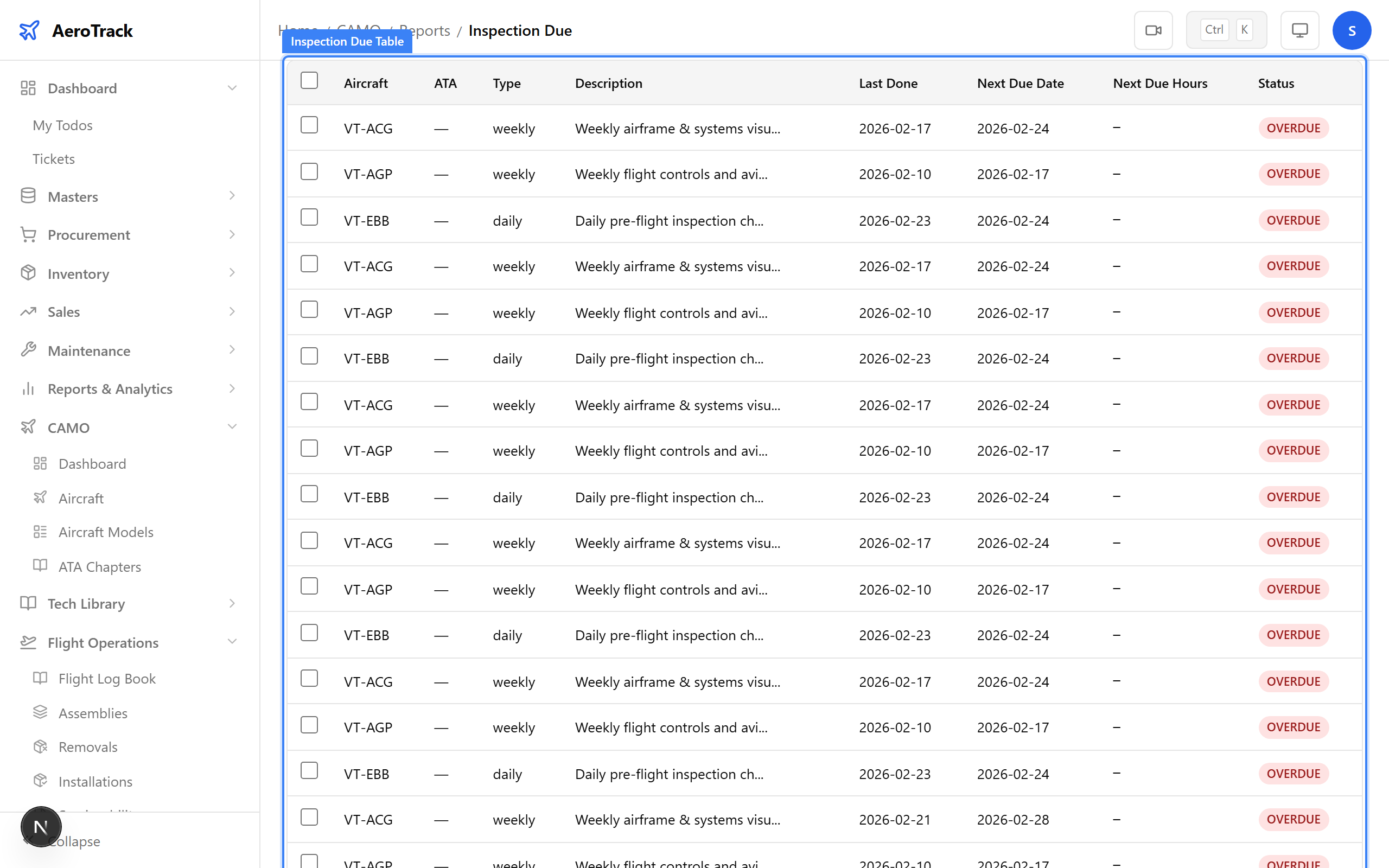The width and height of the screenshot is (1389, 868).
Task: Go to My Todos link
Action: pyautogui.click(x=62, y=125)
